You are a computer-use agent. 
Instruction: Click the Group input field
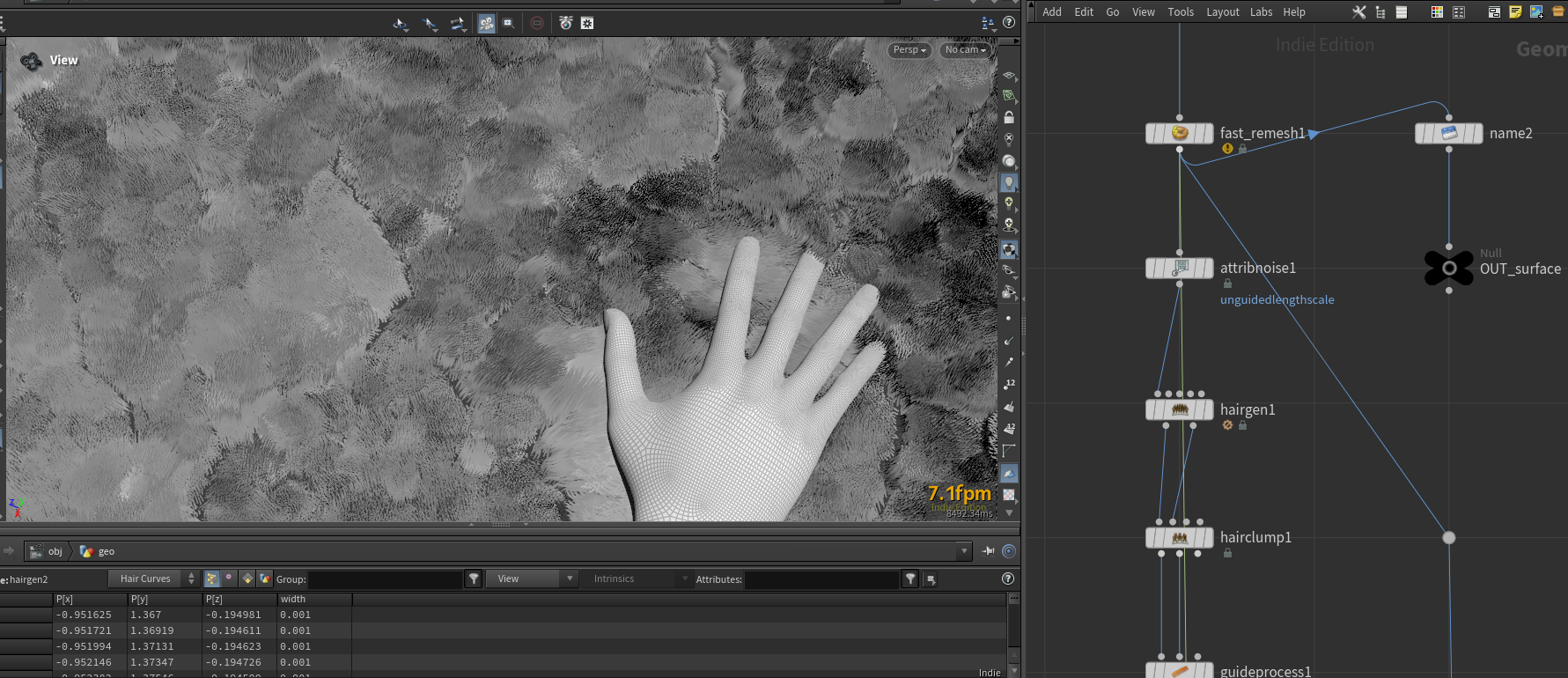(385, 579)
